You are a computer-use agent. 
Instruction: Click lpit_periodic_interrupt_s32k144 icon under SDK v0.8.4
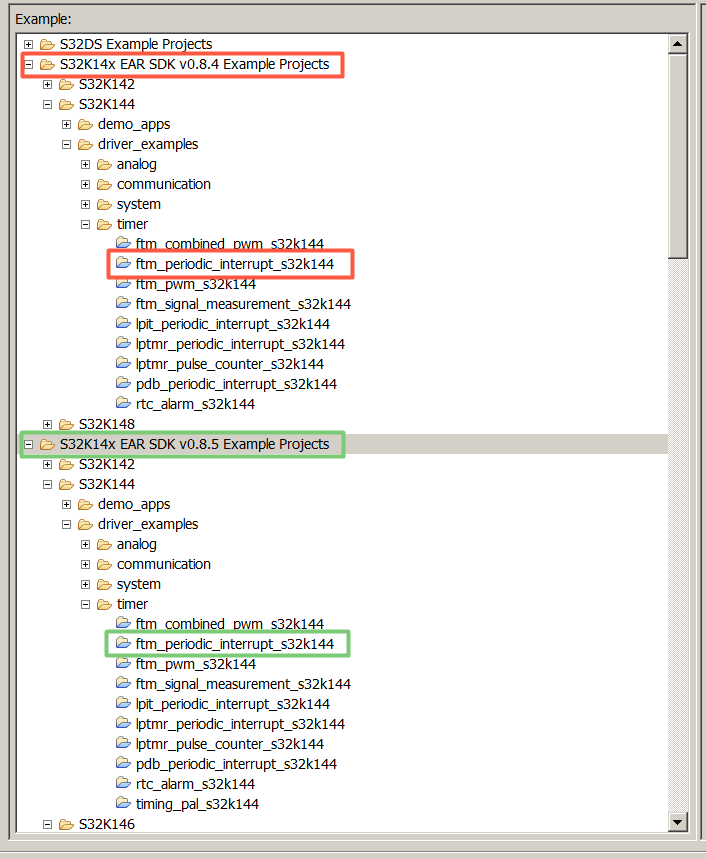pyautogui.click(x=123, y=323)
